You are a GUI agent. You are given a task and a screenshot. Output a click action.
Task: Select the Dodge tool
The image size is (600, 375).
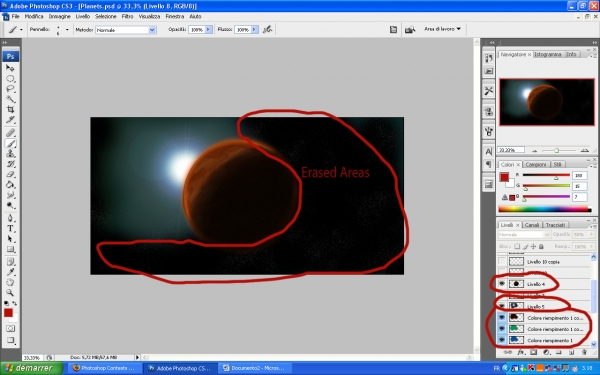[x=10, y=205]
